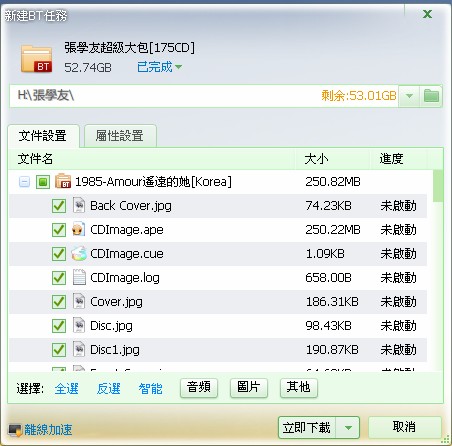Switch to the 屬性設置 tab
Image resolution: width=452 pixels, height=446 pixels.
pyautogui.click(x=120, y=136)
